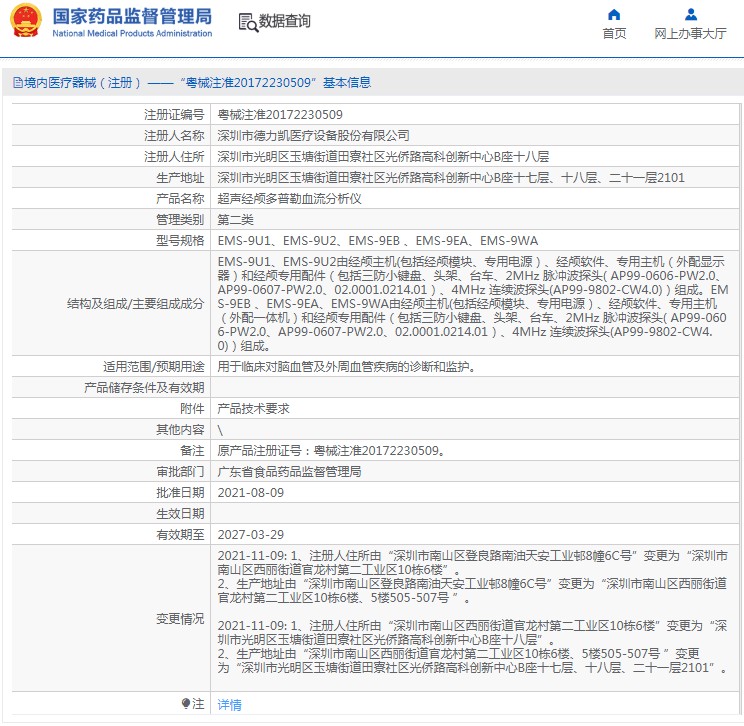Click the 注册证编号 row label
This screenshot has width=744, height=726.
click(x=174, y=115)
